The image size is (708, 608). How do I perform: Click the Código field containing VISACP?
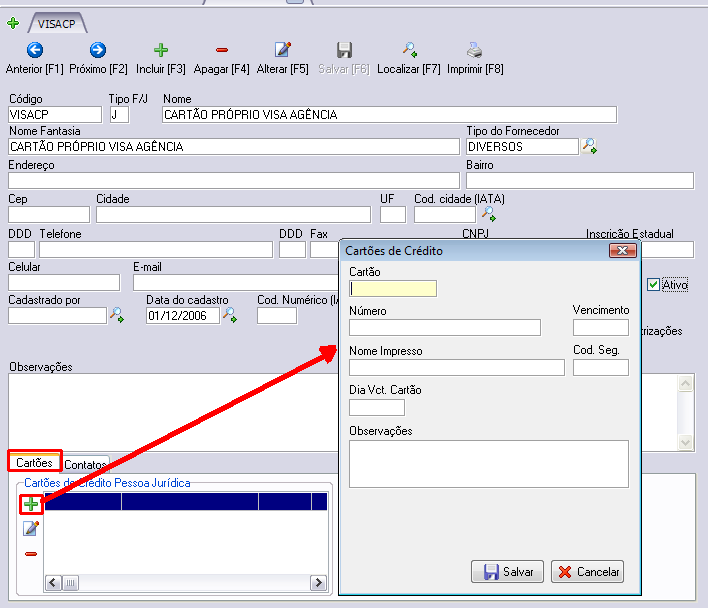55,115
